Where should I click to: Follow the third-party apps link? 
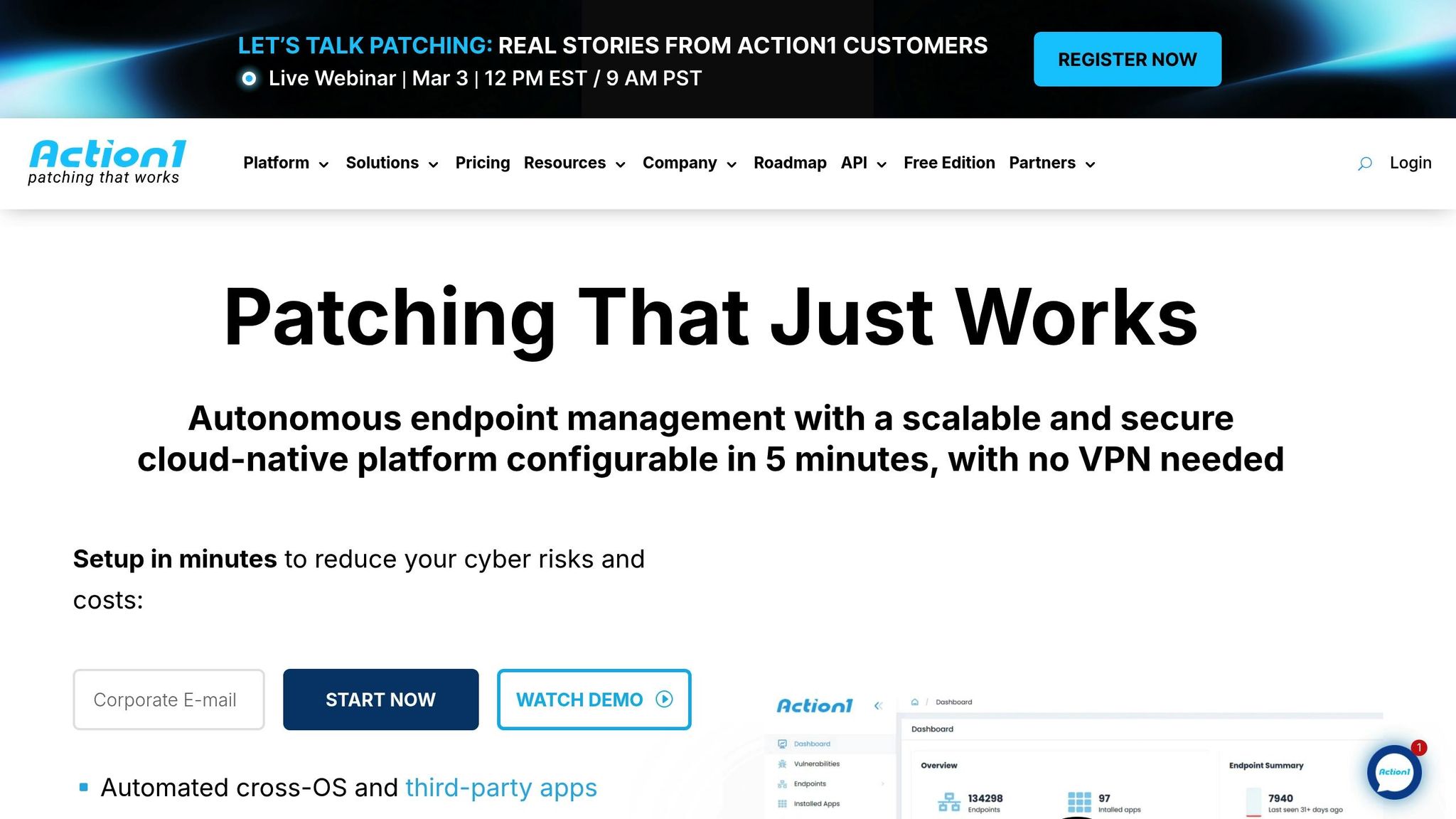(500, 788)
